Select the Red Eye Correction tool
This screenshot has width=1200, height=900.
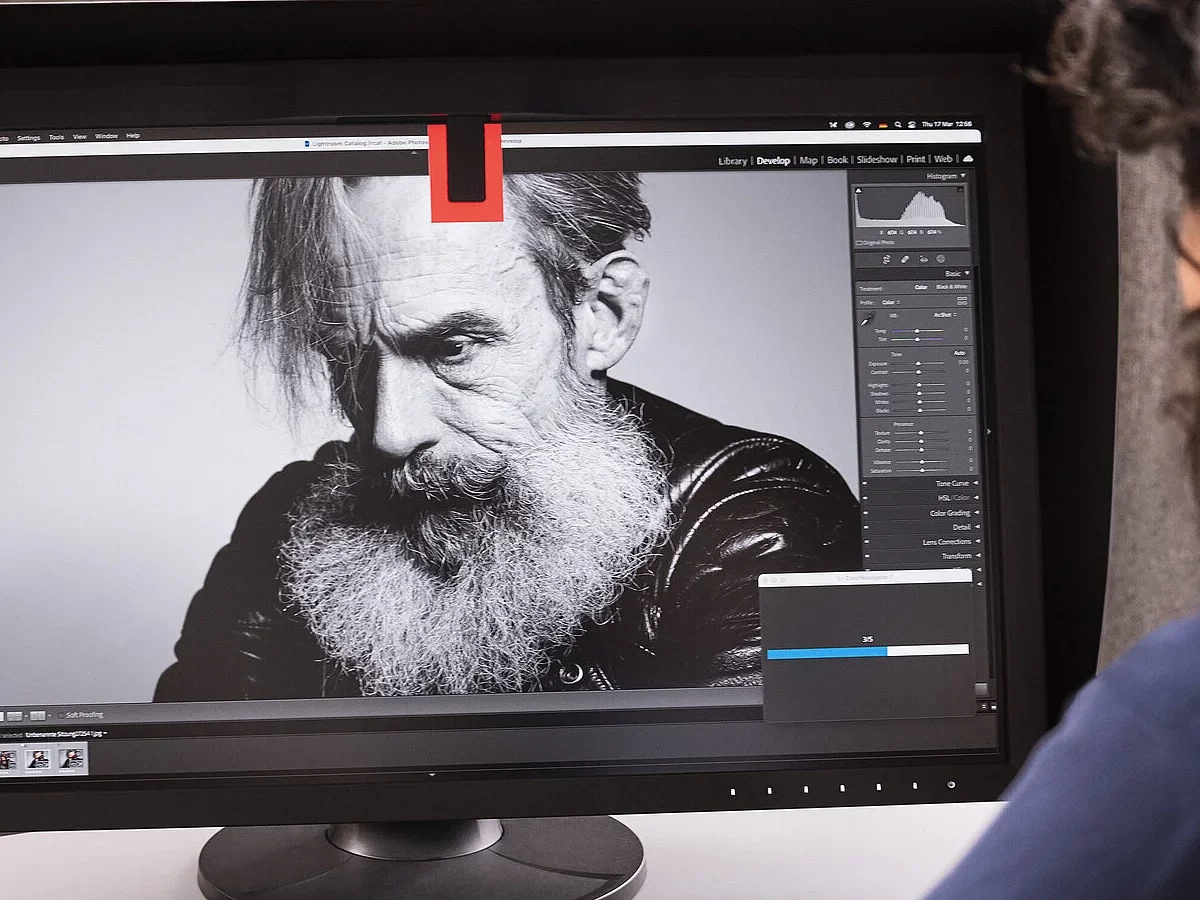coord(924,259)
